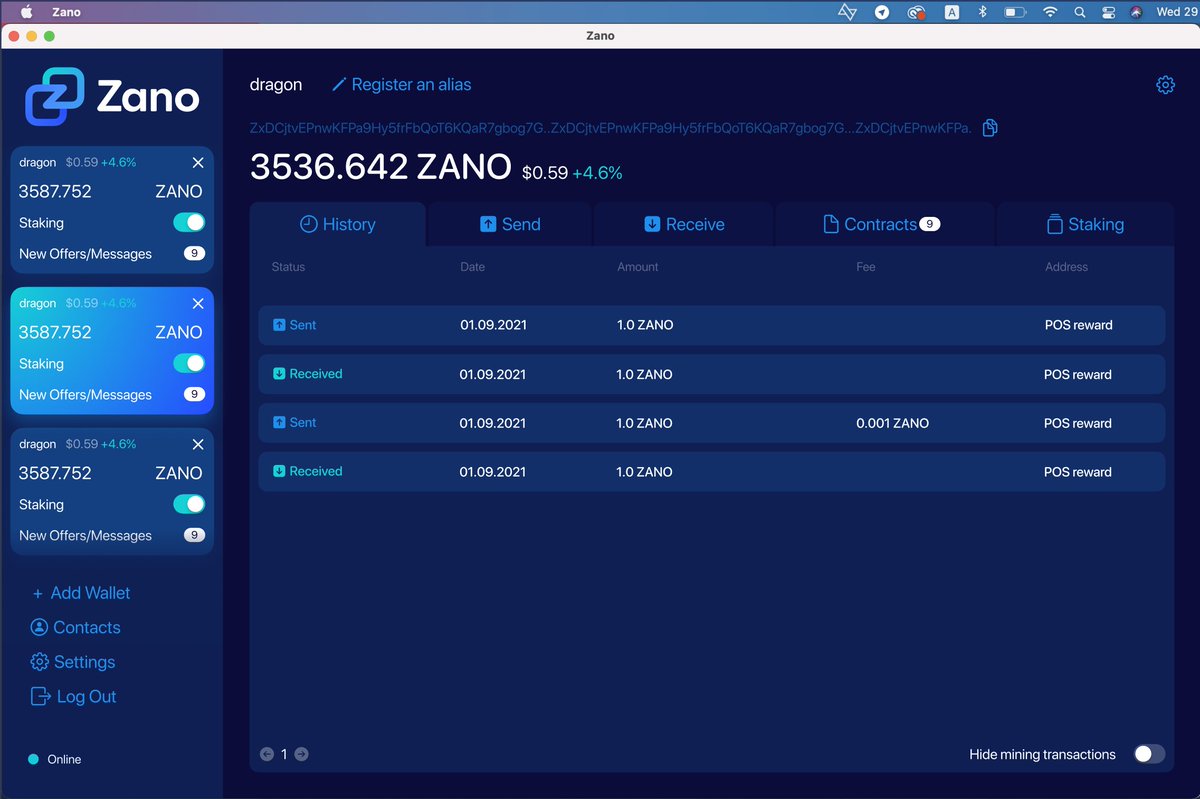The width and height of the screenshot is (1200, 799).
Task: Click the copy wallet address icon
Action: pos(990,128)
